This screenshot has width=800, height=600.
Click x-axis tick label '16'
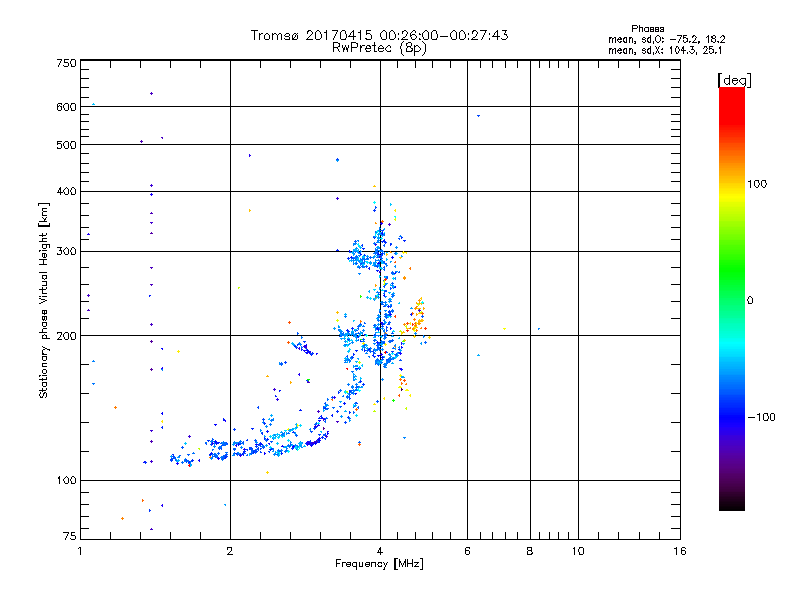[680, 551]
